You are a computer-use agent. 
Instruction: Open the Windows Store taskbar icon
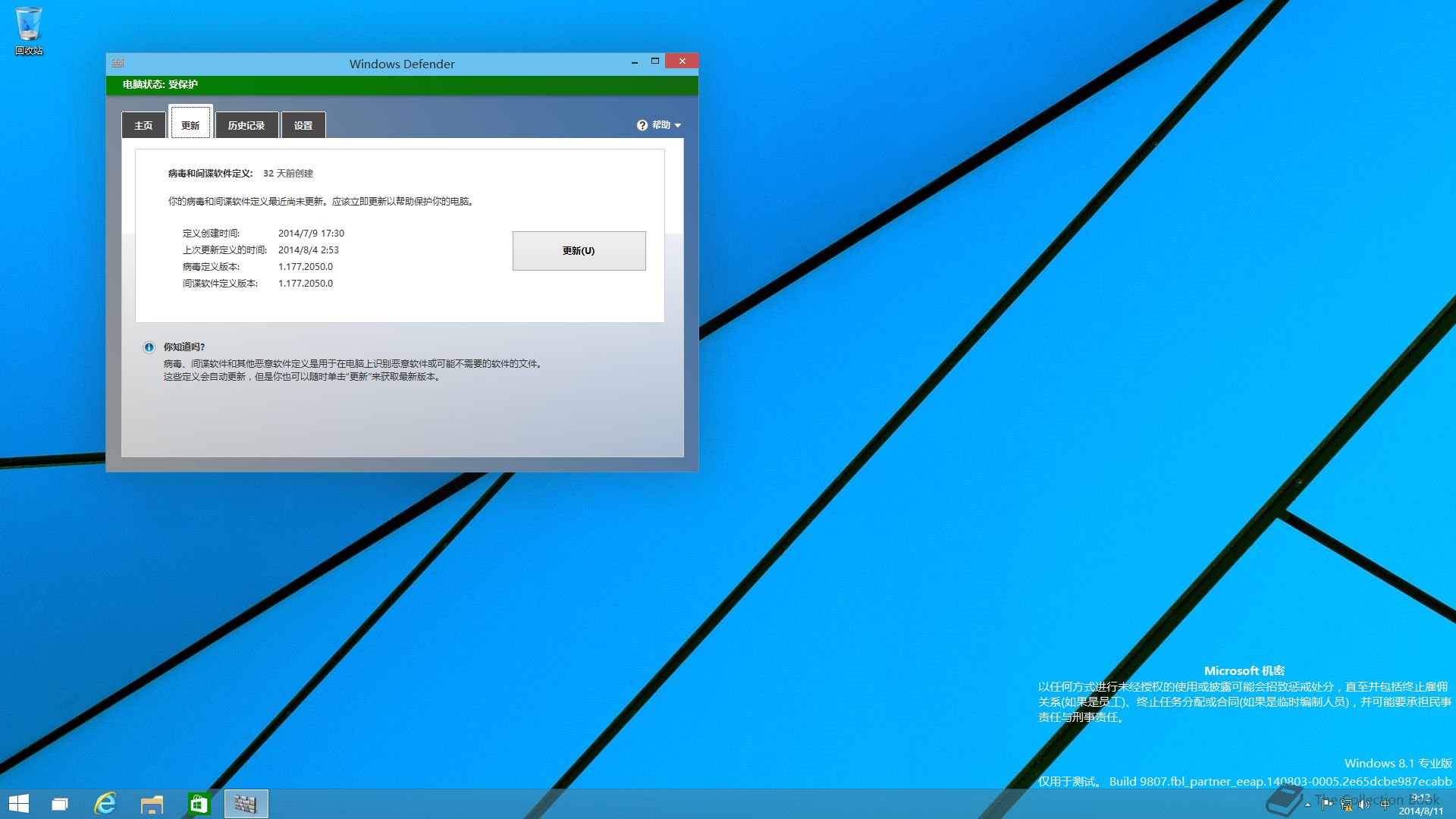tap(199, 804)
